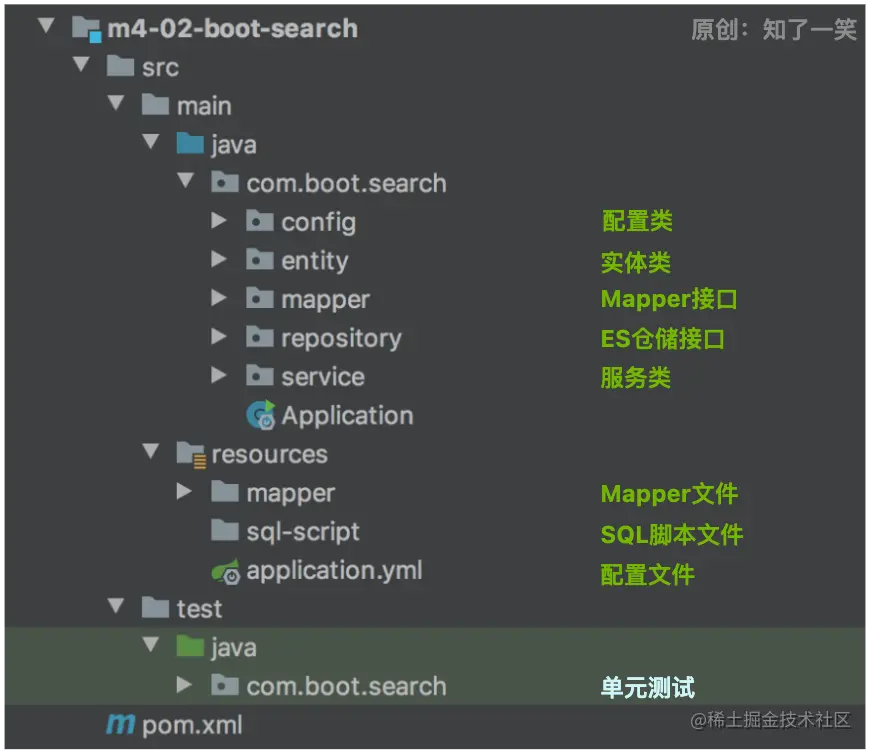Open the pom.xml file
This screenshot has width=874, height=753.
tap(192, 726)
